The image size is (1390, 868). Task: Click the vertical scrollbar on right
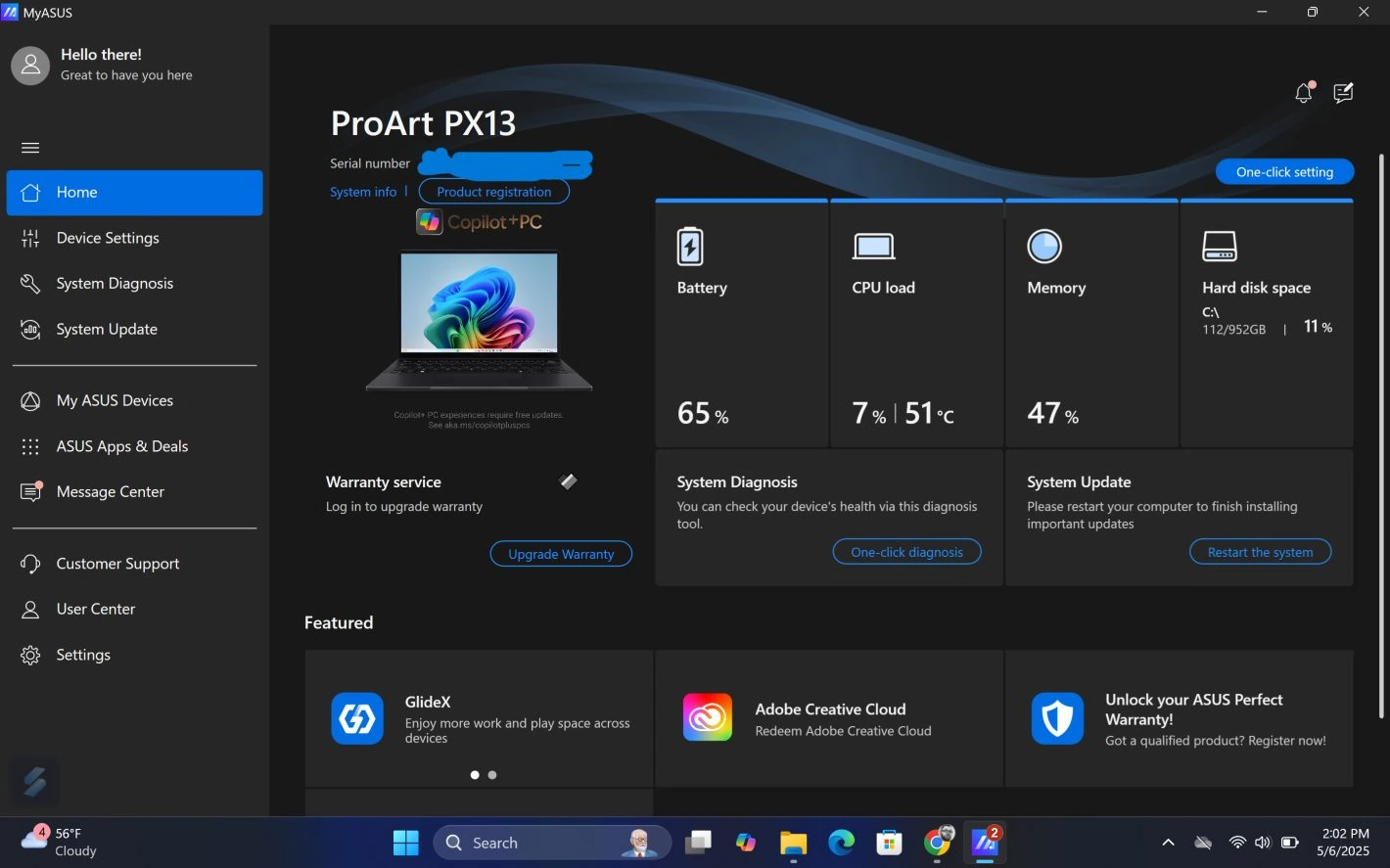[x=1381, y=391]
